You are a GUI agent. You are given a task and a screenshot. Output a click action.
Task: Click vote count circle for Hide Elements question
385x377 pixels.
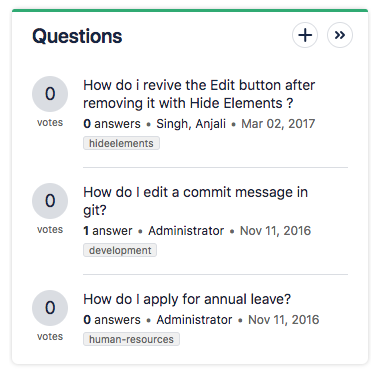coord(50,94)
